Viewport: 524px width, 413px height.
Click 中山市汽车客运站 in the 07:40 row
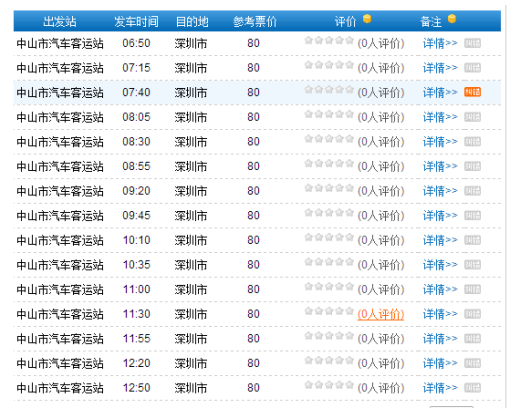60,93
